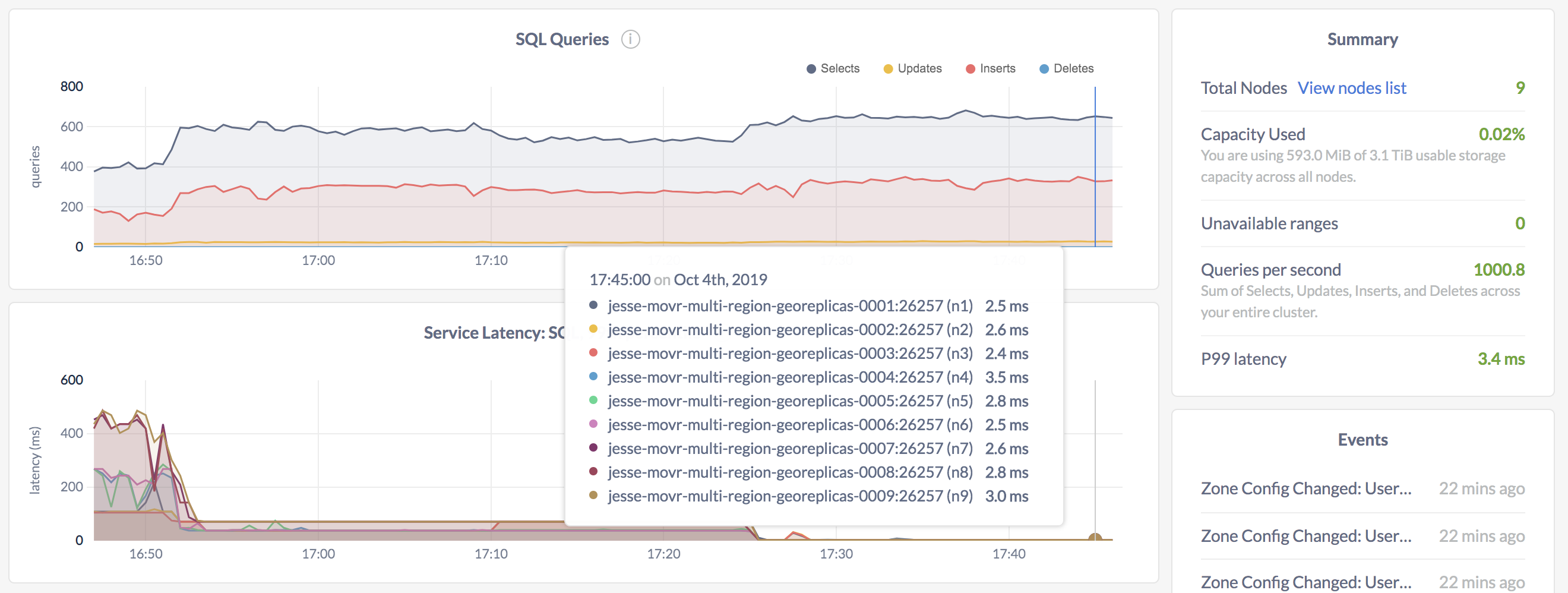Image resolution: width=1568 pixels, height=593 pixels.
Task: Click the Total Nodes count of 9
Action: pos(1520,88)
